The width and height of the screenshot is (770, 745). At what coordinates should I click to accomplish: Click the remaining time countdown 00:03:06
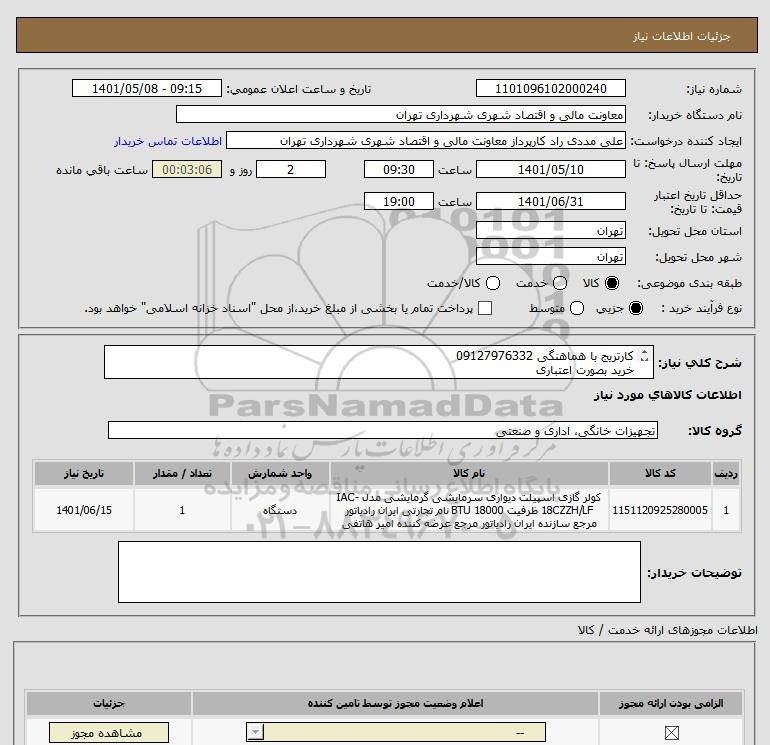pyautogui.click(x=187, y=169)
